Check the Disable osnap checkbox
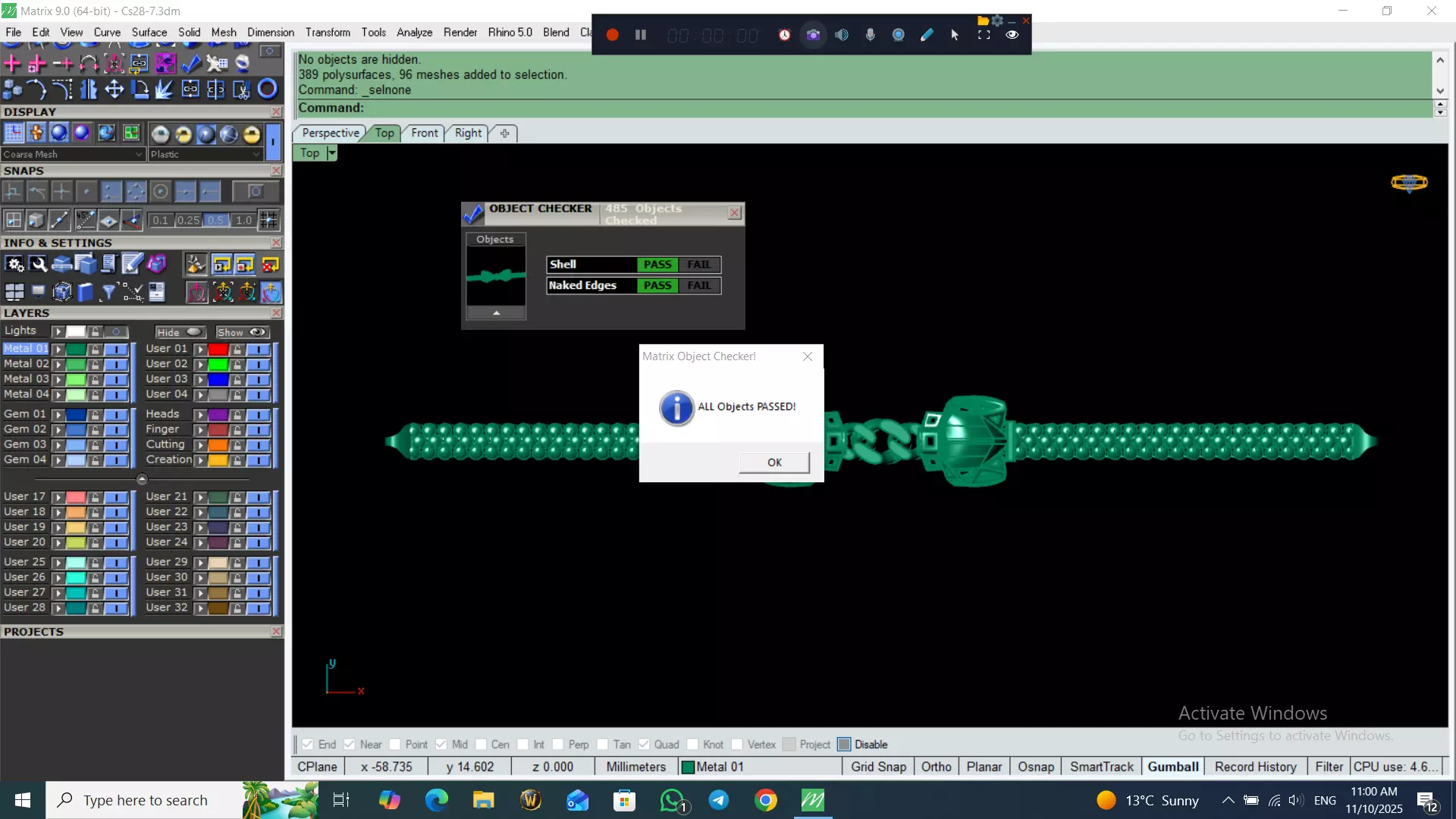 tap(844, 745)
